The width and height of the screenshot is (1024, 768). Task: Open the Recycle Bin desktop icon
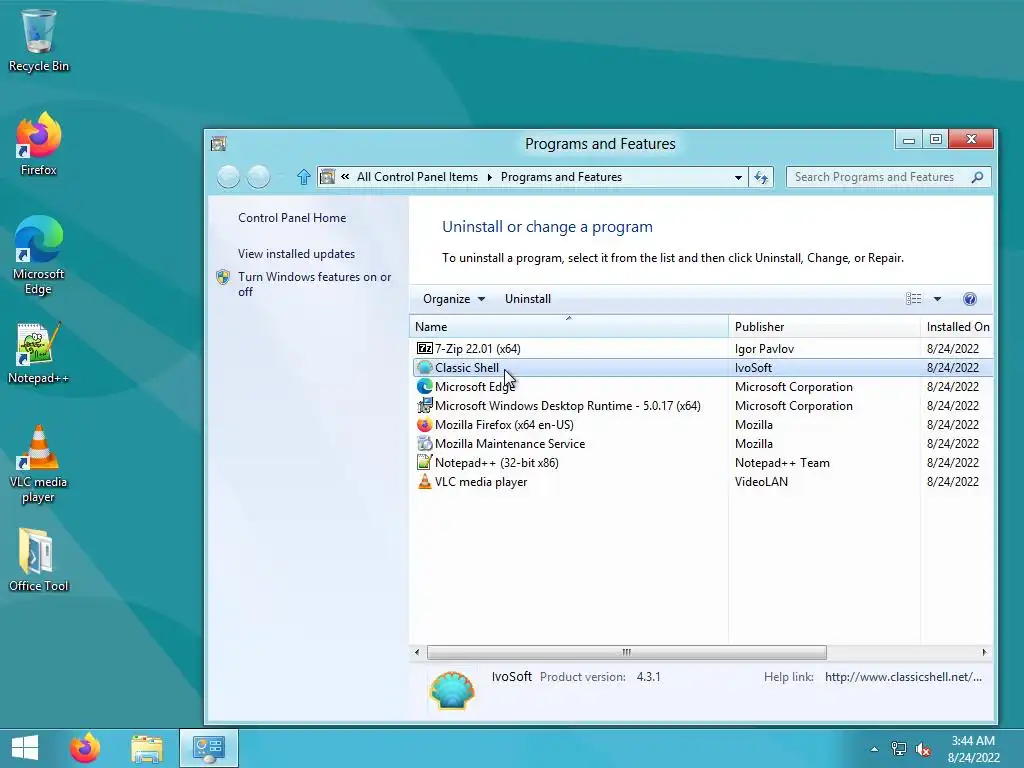click(x=39, y=40)
